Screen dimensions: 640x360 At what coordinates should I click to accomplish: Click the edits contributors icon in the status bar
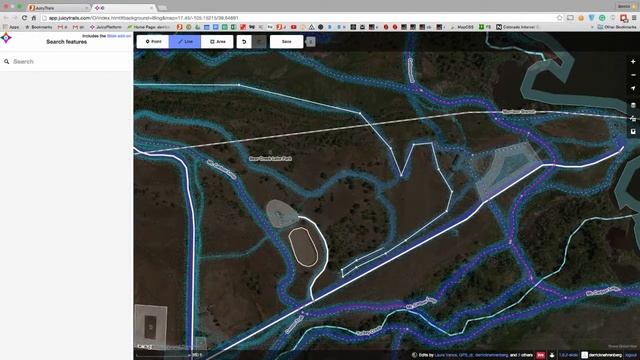point(414,355)
